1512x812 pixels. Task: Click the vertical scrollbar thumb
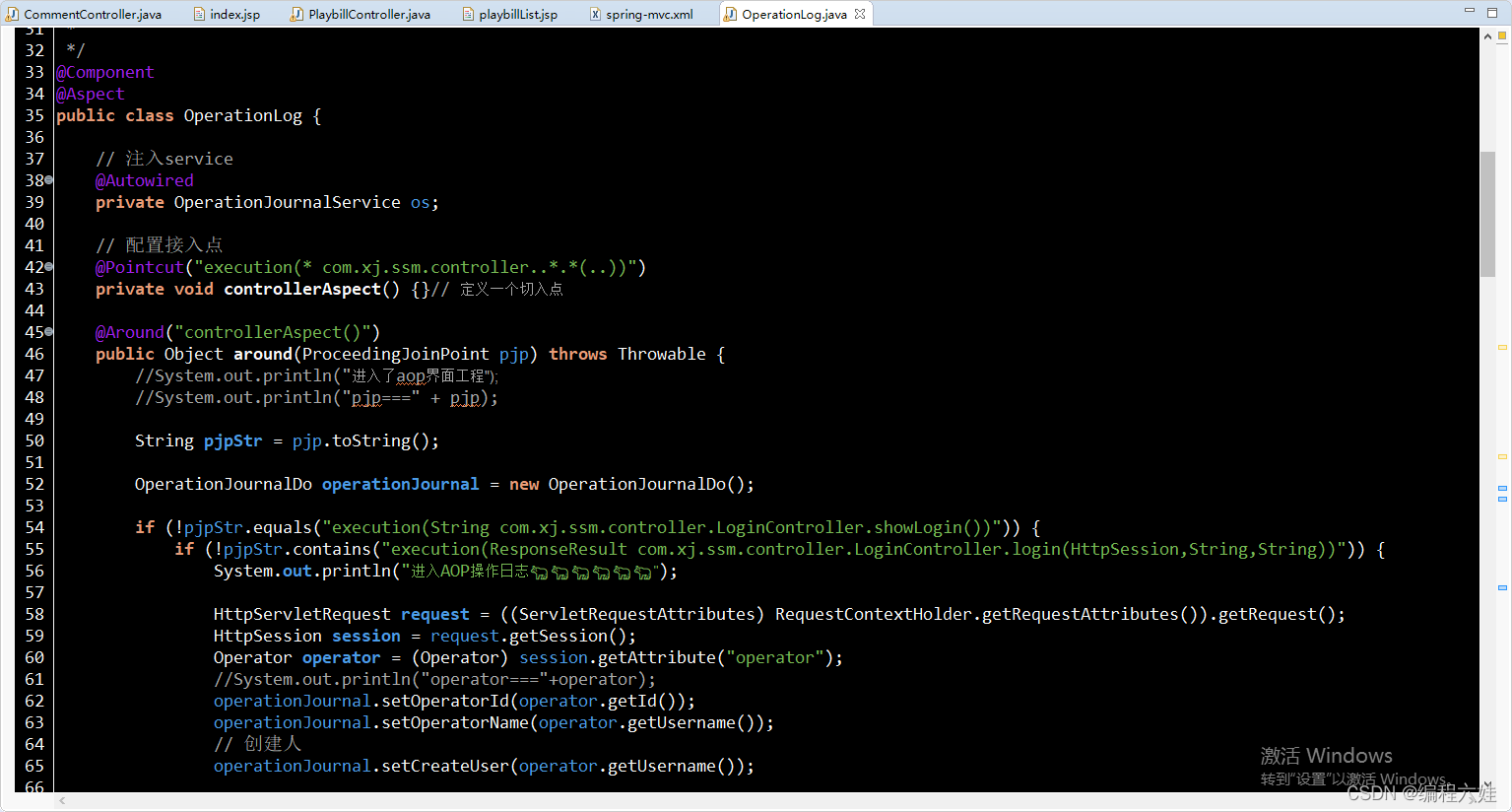pos(1487,214)
